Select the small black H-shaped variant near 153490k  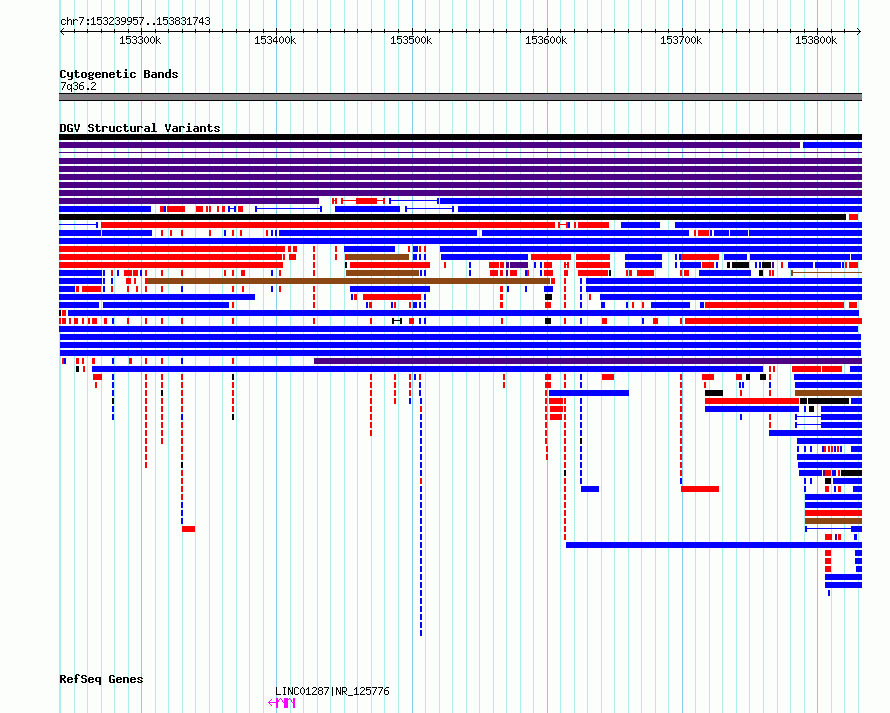click(397, 321)
